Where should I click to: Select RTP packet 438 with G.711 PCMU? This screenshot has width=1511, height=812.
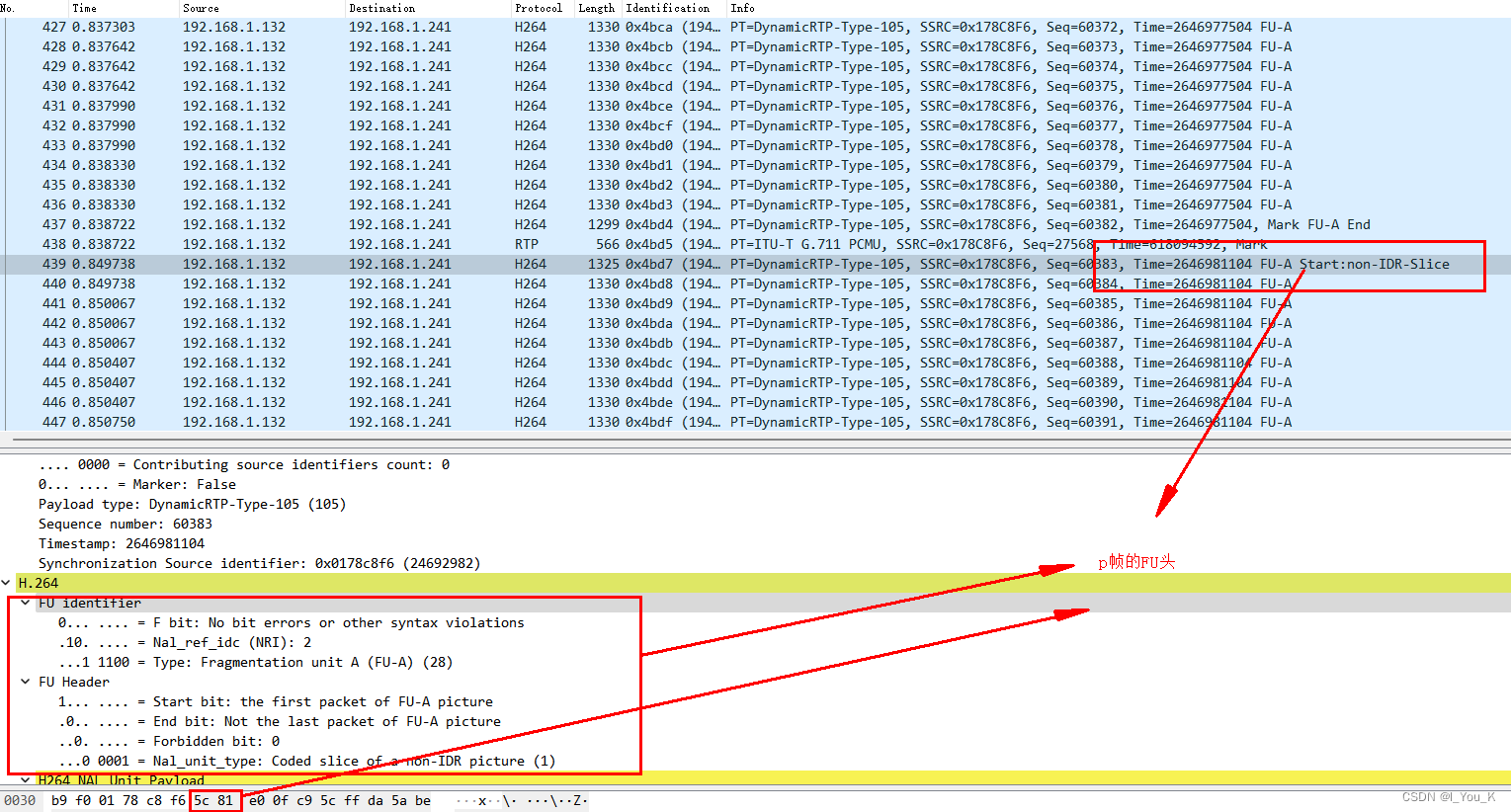tap(755, 244)
